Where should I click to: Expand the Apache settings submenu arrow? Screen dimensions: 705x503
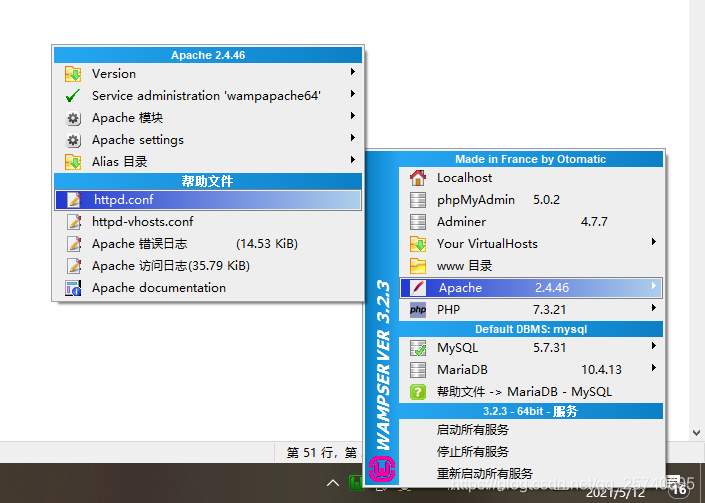coord(353,138)
